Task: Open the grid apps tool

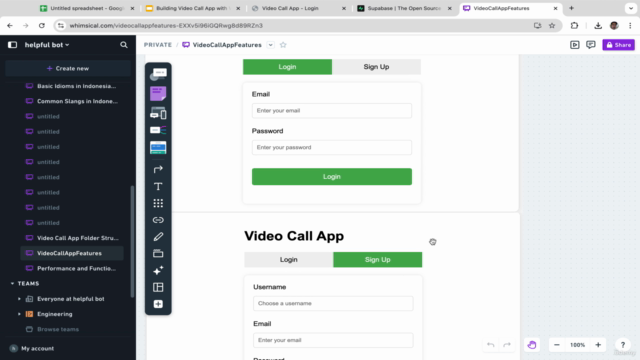Action: (x=158, y=203)
